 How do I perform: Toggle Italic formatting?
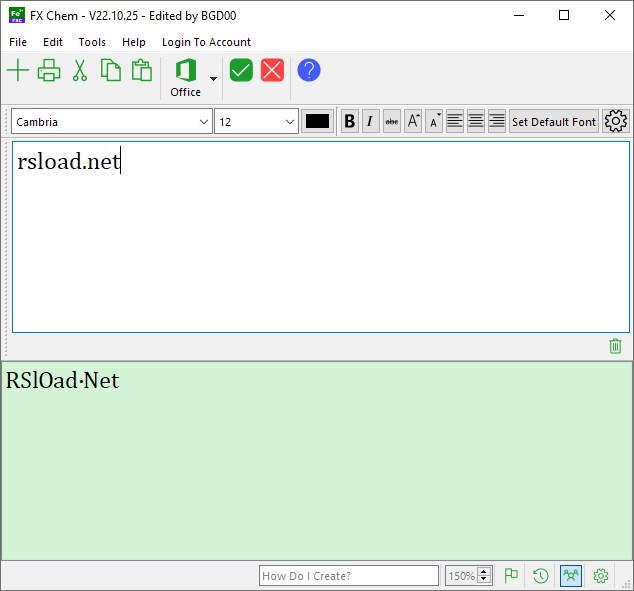(370, 121)
